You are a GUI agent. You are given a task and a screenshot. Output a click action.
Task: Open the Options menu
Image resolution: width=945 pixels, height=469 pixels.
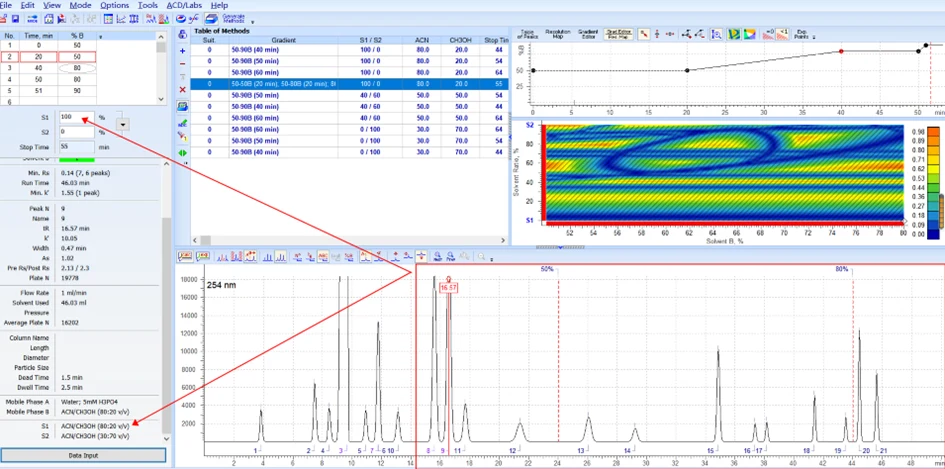point(114,5)
